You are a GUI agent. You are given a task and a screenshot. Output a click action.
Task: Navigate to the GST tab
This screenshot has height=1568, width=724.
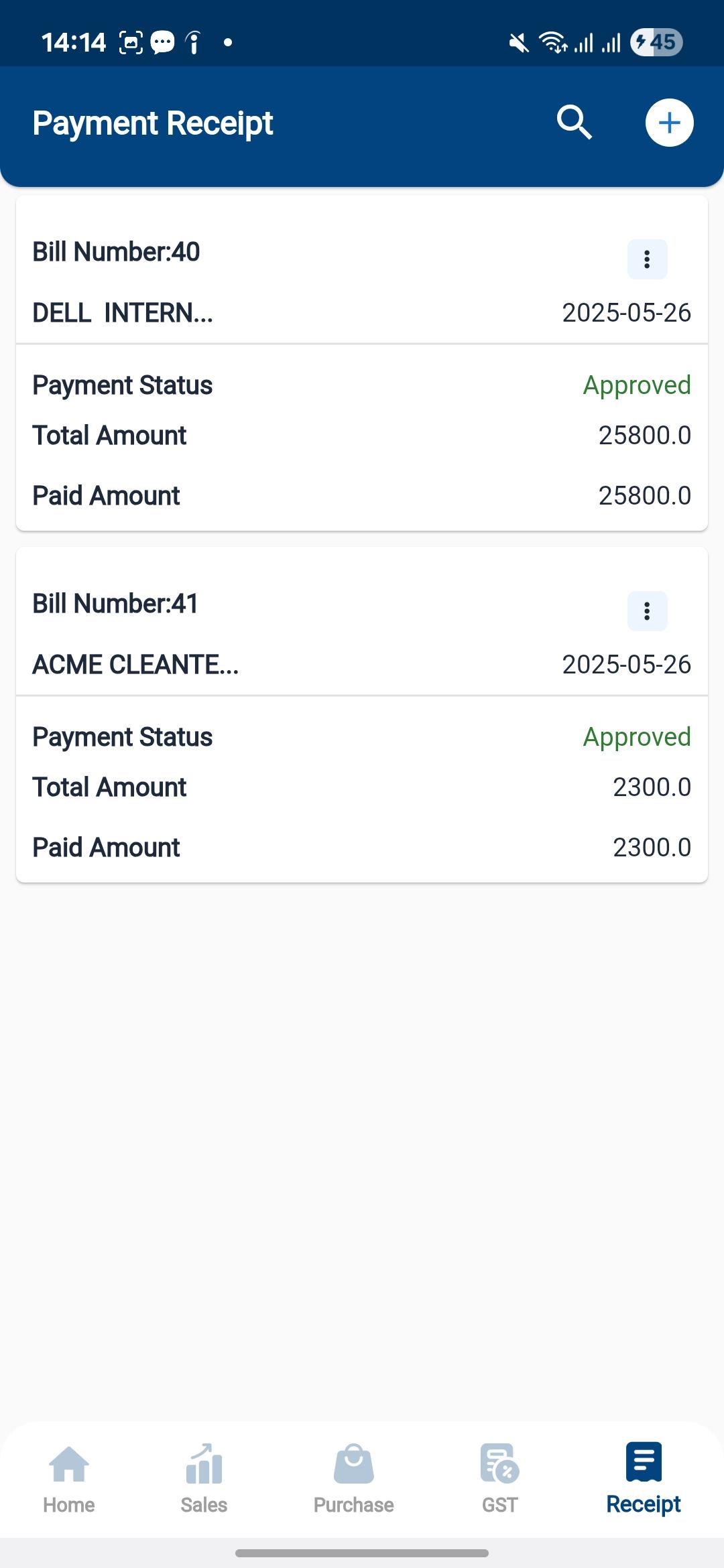pos(500,1478)
